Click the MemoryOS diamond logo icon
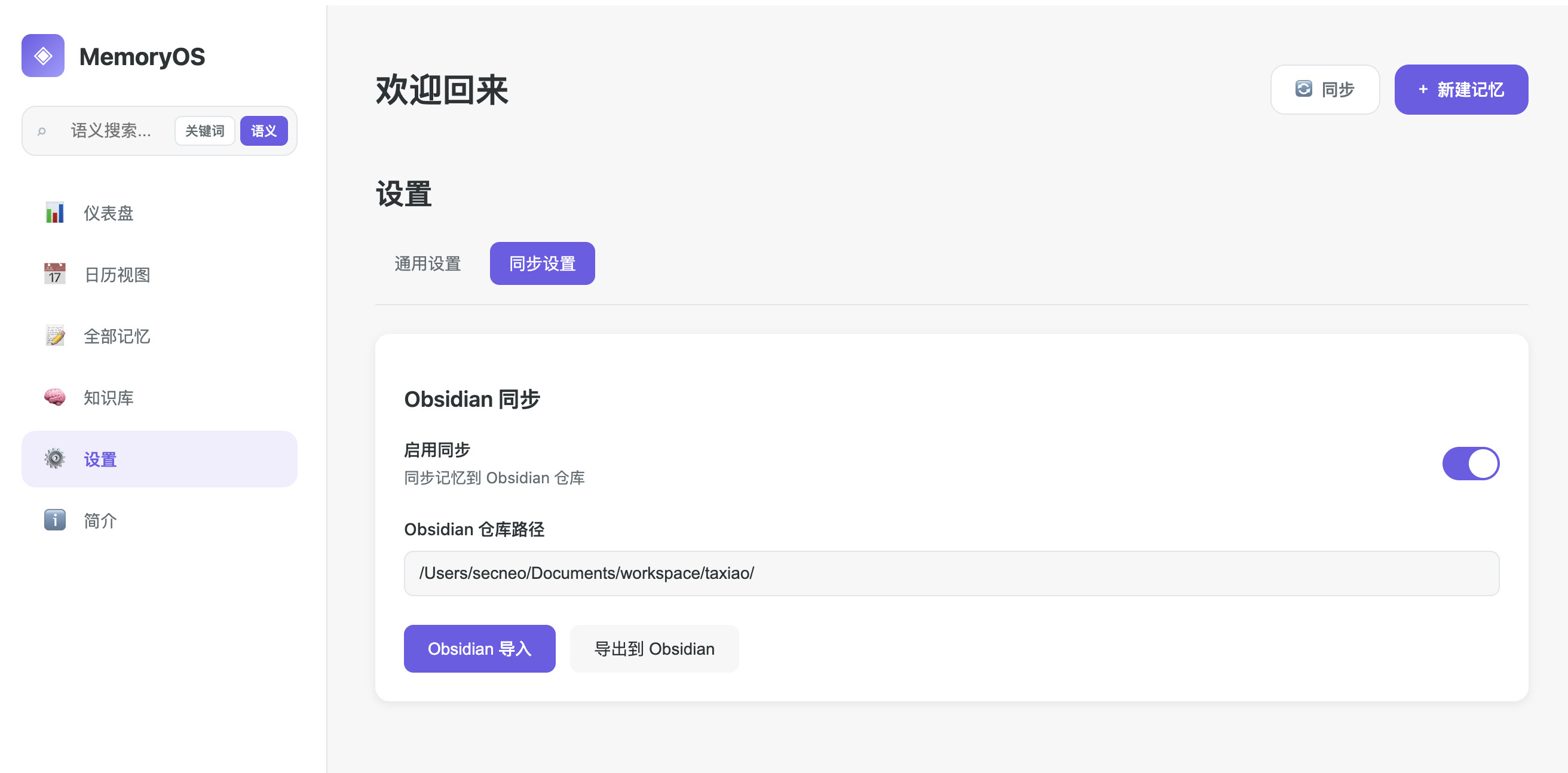 pos(42,56)
